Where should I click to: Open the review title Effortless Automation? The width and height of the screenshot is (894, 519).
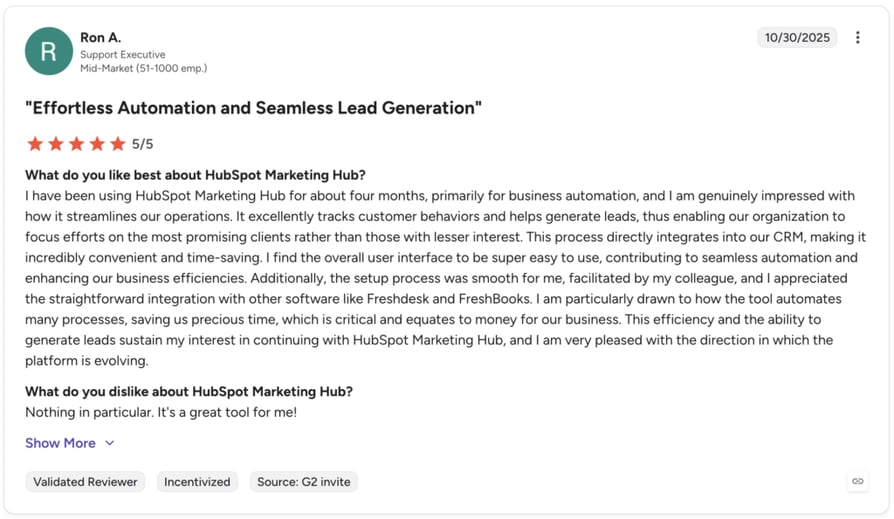(x=253, y=108)
